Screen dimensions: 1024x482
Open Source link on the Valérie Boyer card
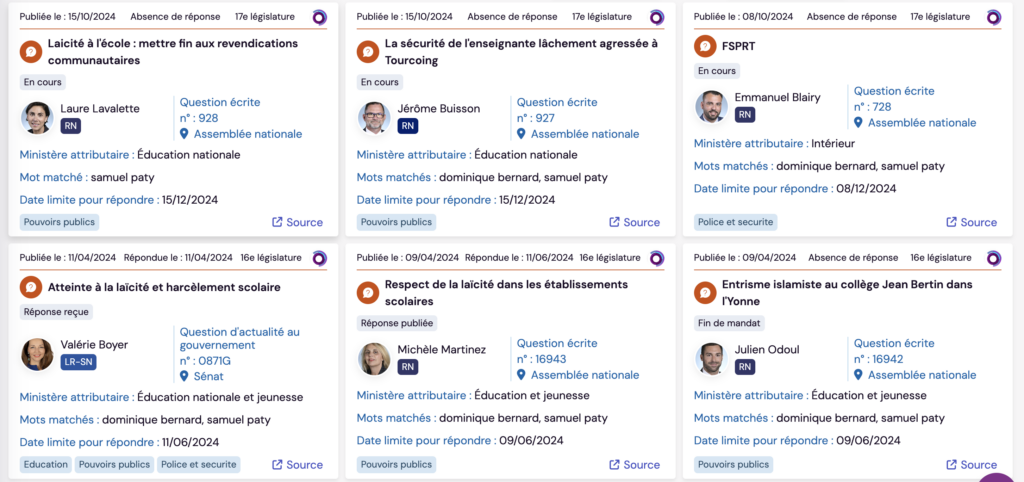click(x=297, y=465)
